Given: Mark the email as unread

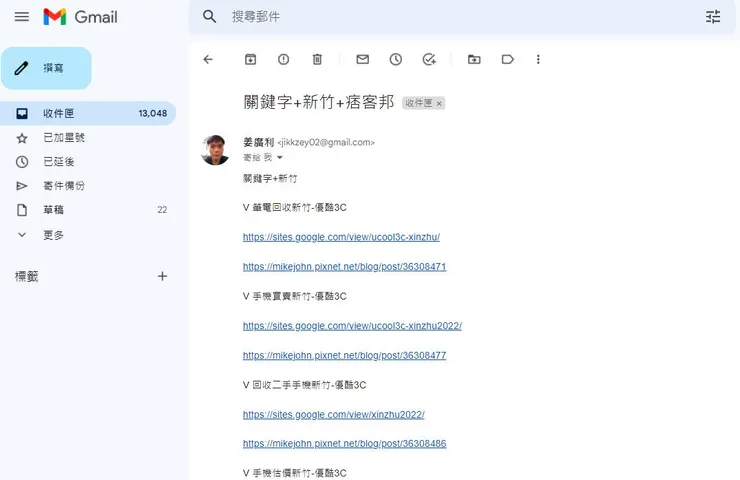Looking at the screenshot, I should point(362,59).
